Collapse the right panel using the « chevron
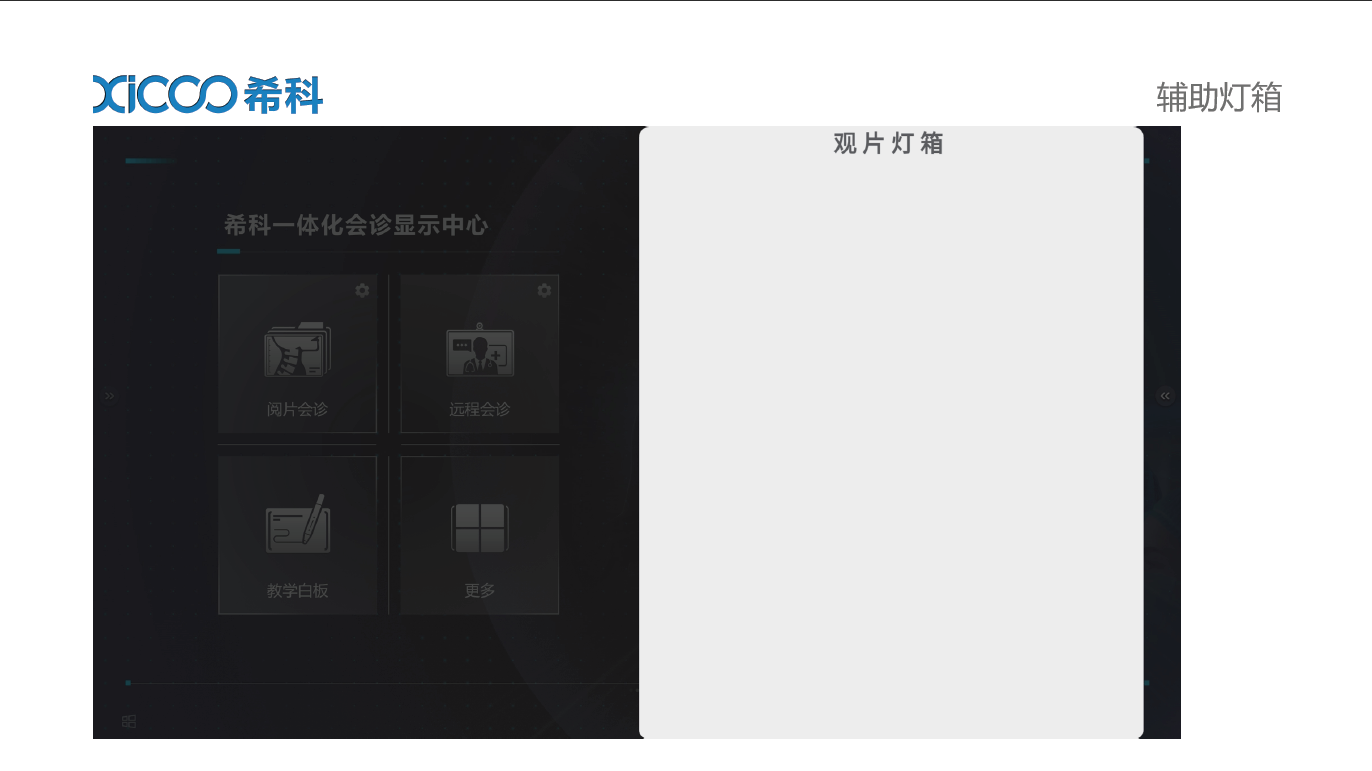This screenshot has width=1372, height=771. click(x=1165, y=395)
